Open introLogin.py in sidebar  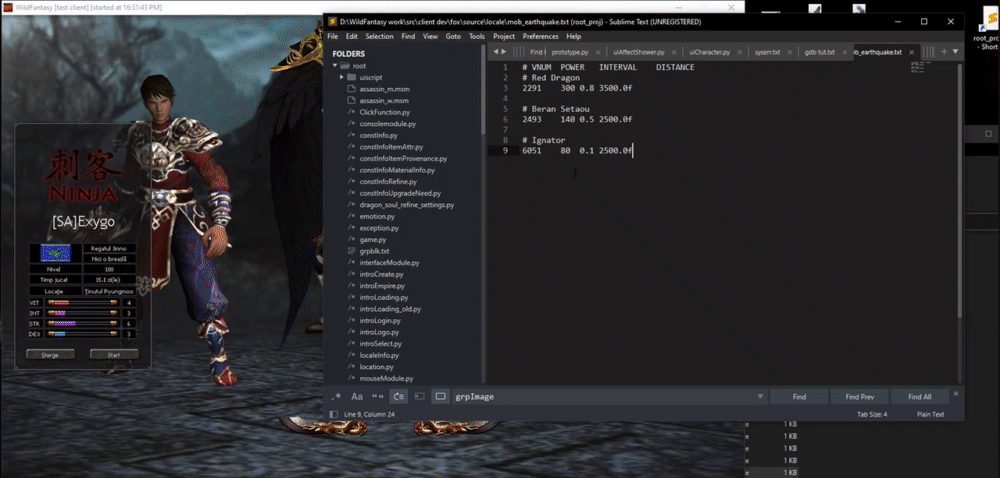(379, 321)
